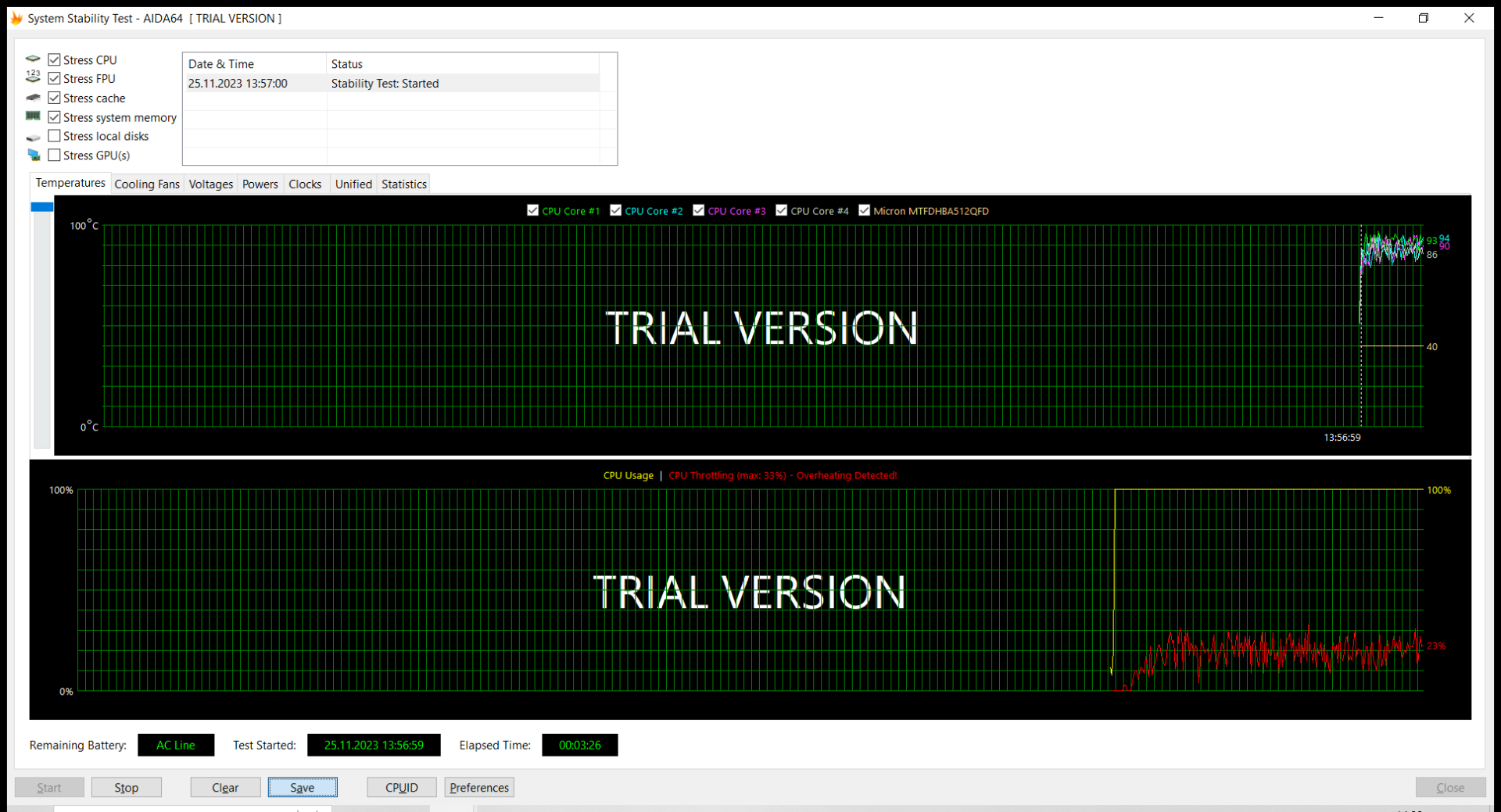The width and height of the screenshot is (1501, 812).
Task: Click the Stress local disks drive icon
Action: point(33,137)
